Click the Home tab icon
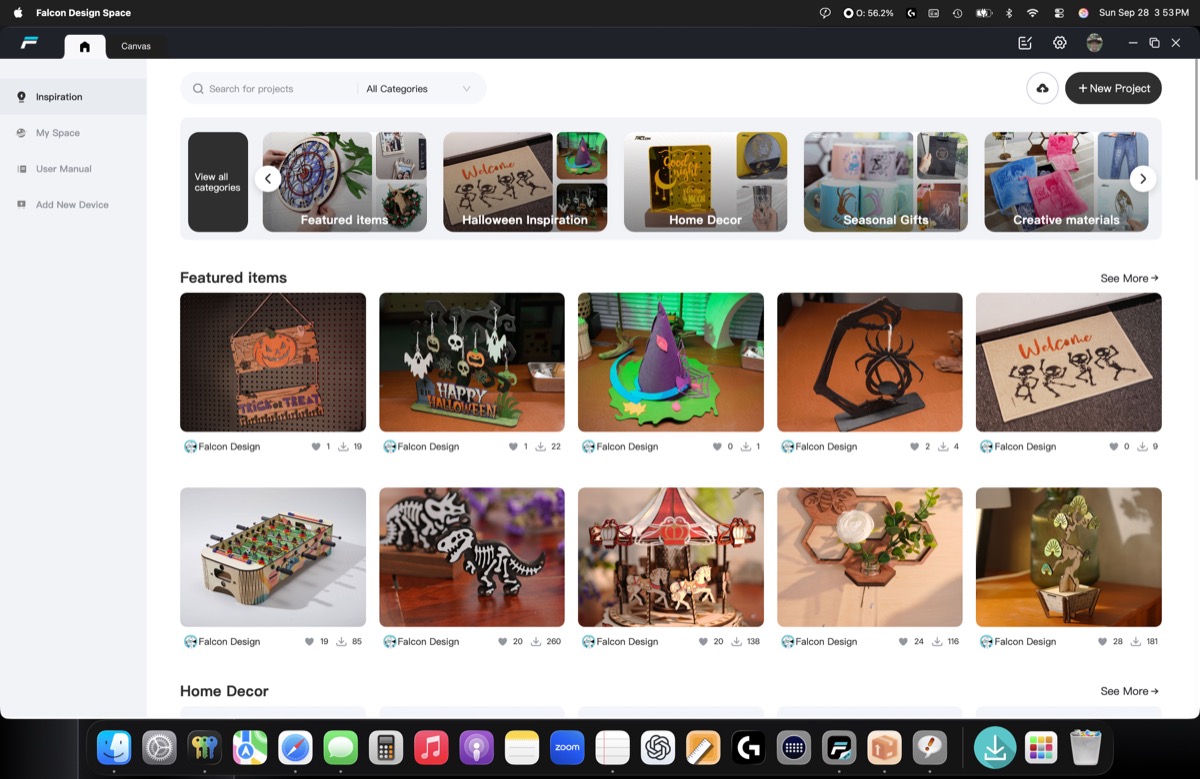This screenshot has height=779, width=1200. [x=85, y=46]
